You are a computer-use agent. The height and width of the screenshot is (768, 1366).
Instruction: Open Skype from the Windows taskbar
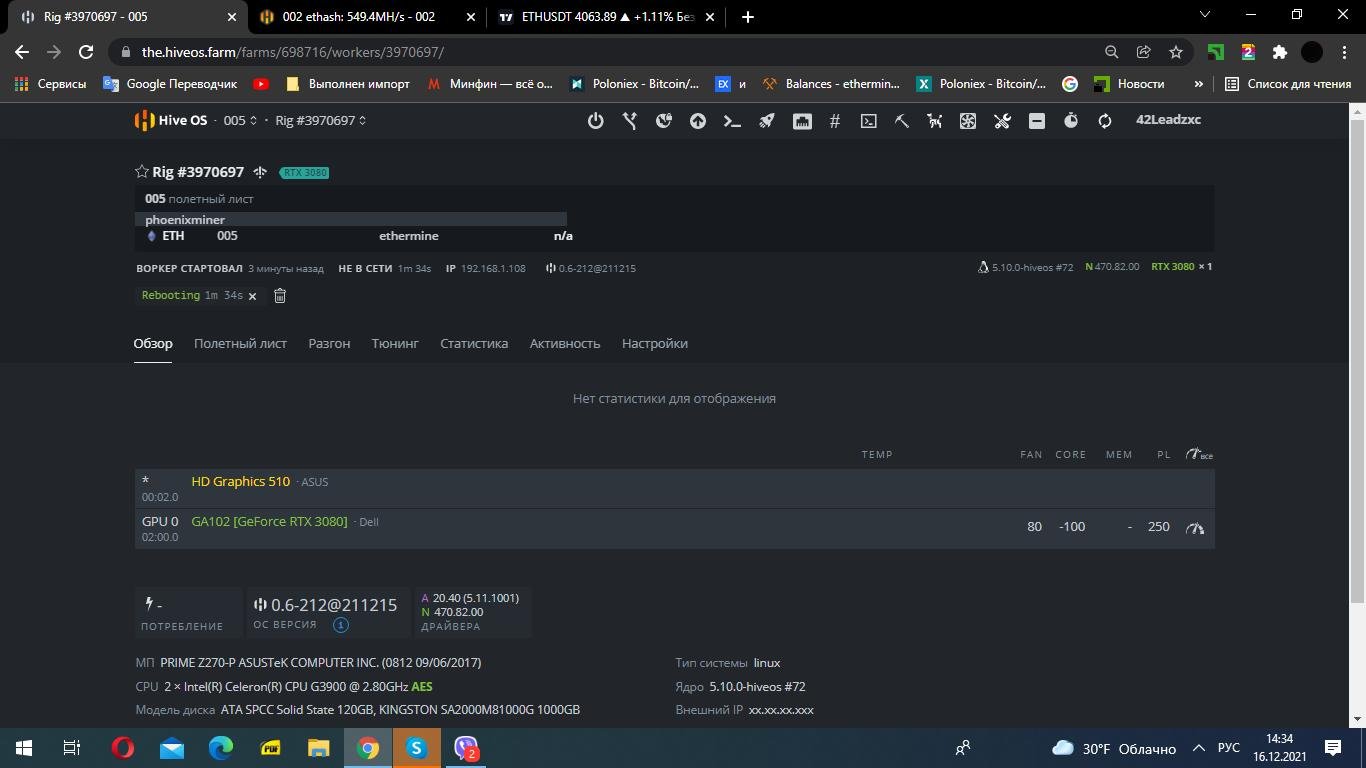[x=416, y=748]
